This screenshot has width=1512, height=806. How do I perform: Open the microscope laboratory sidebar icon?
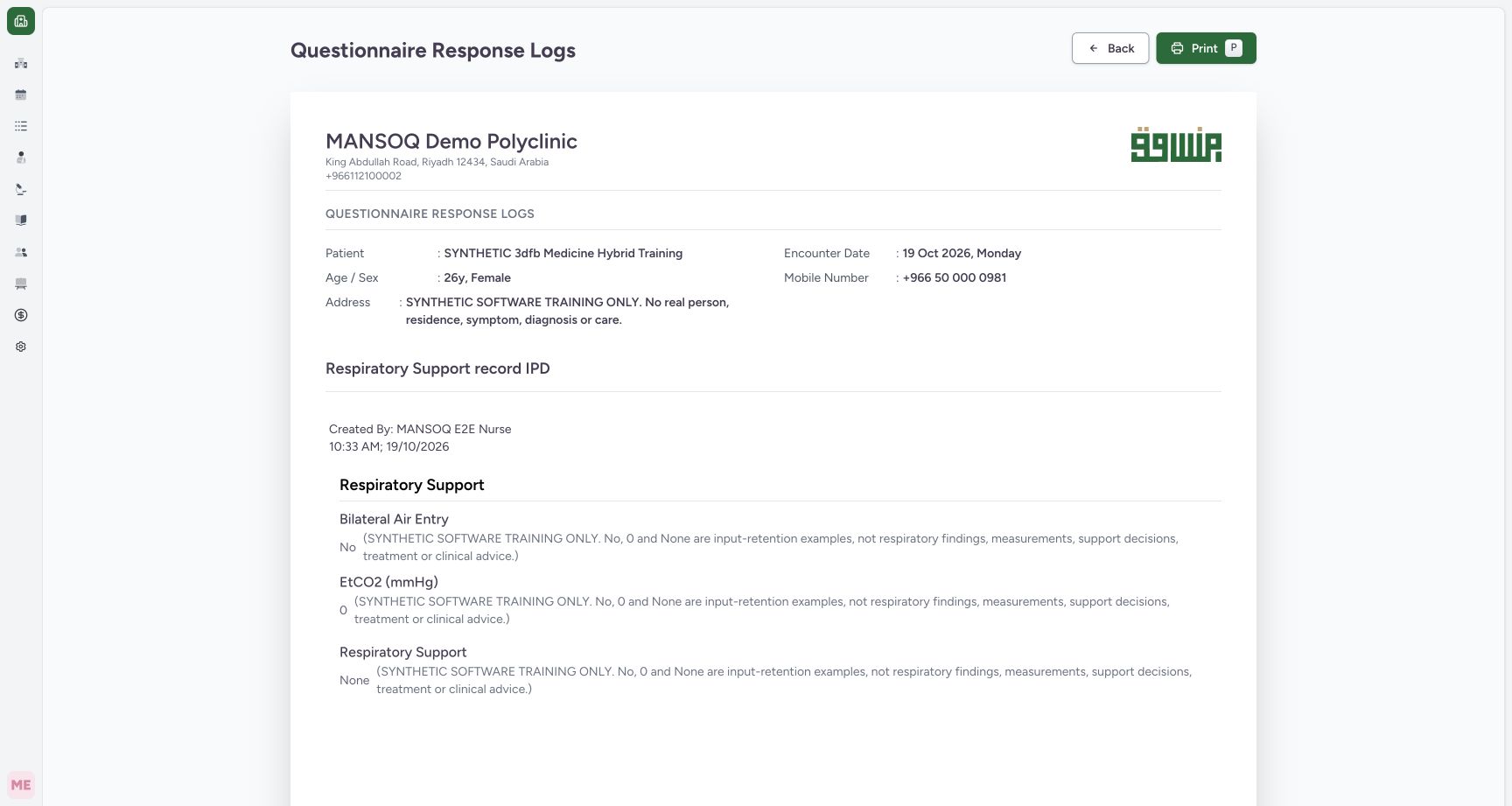(x=21, y=189)
